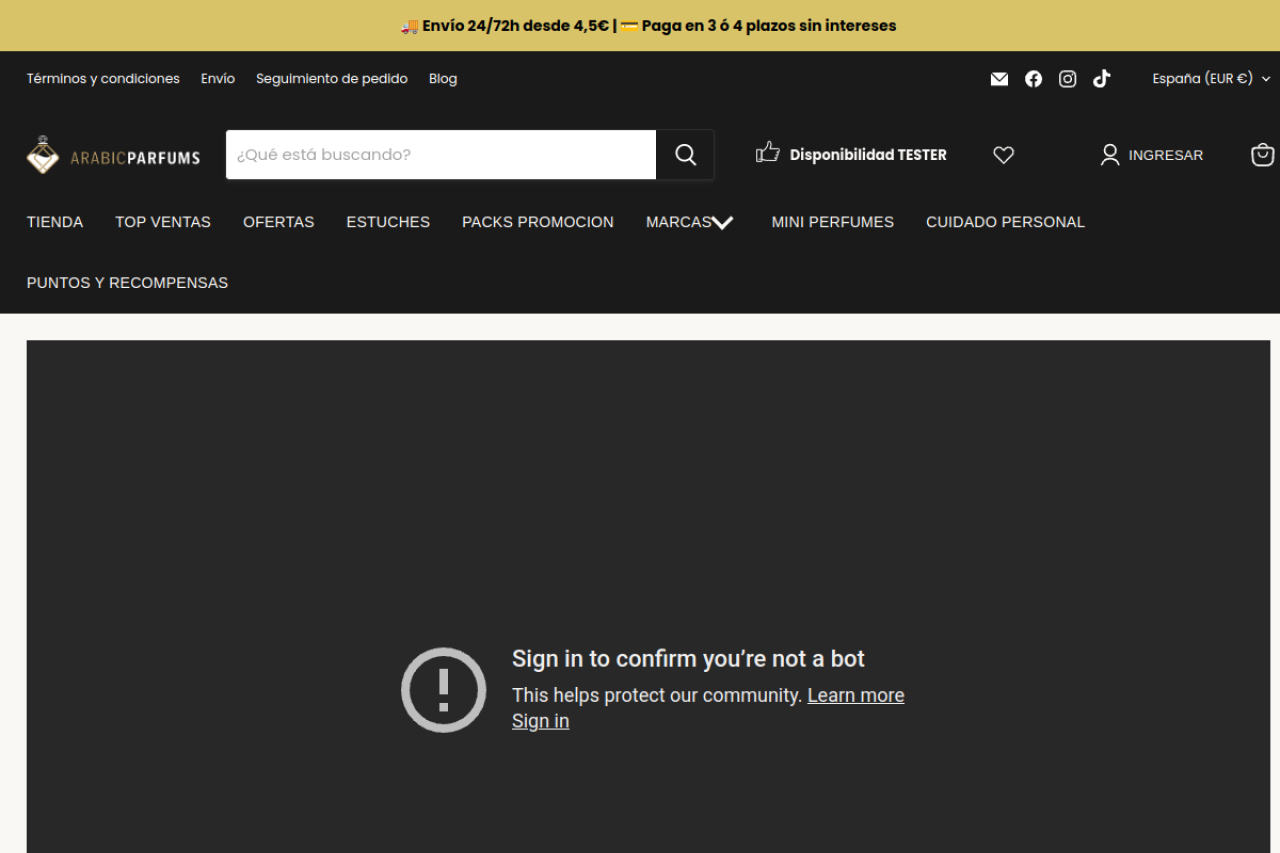Open the Facebook social icon
The image size is (1280, 853).
click(x=1033, y=79)
